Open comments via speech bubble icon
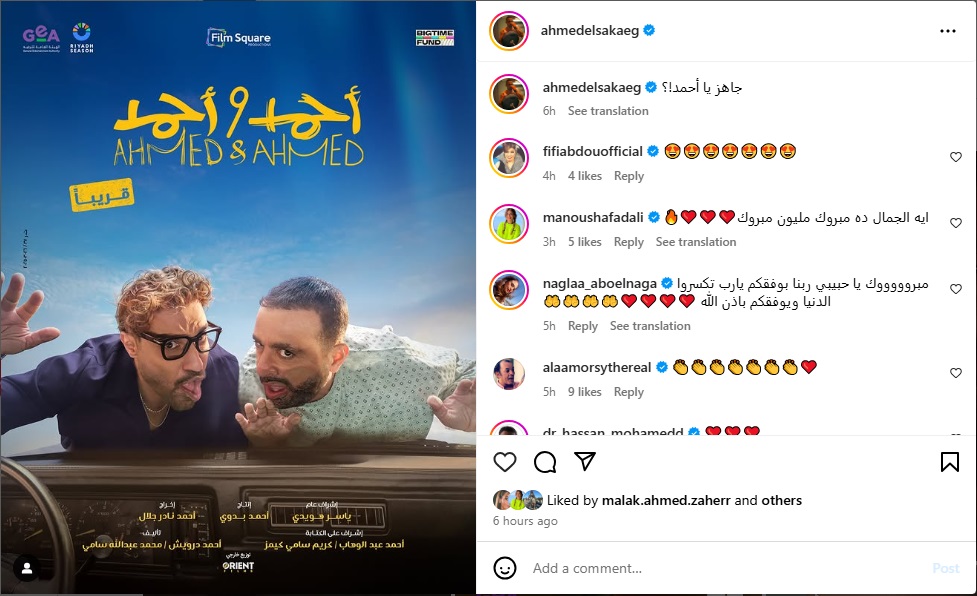 click(545, 462)
